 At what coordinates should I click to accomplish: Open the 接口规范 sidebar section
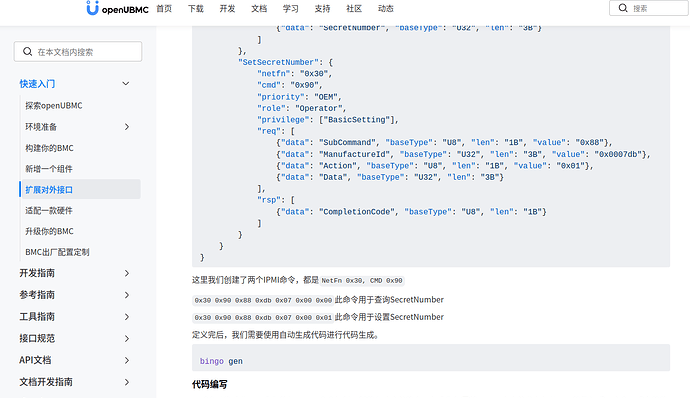click(37, 338)
